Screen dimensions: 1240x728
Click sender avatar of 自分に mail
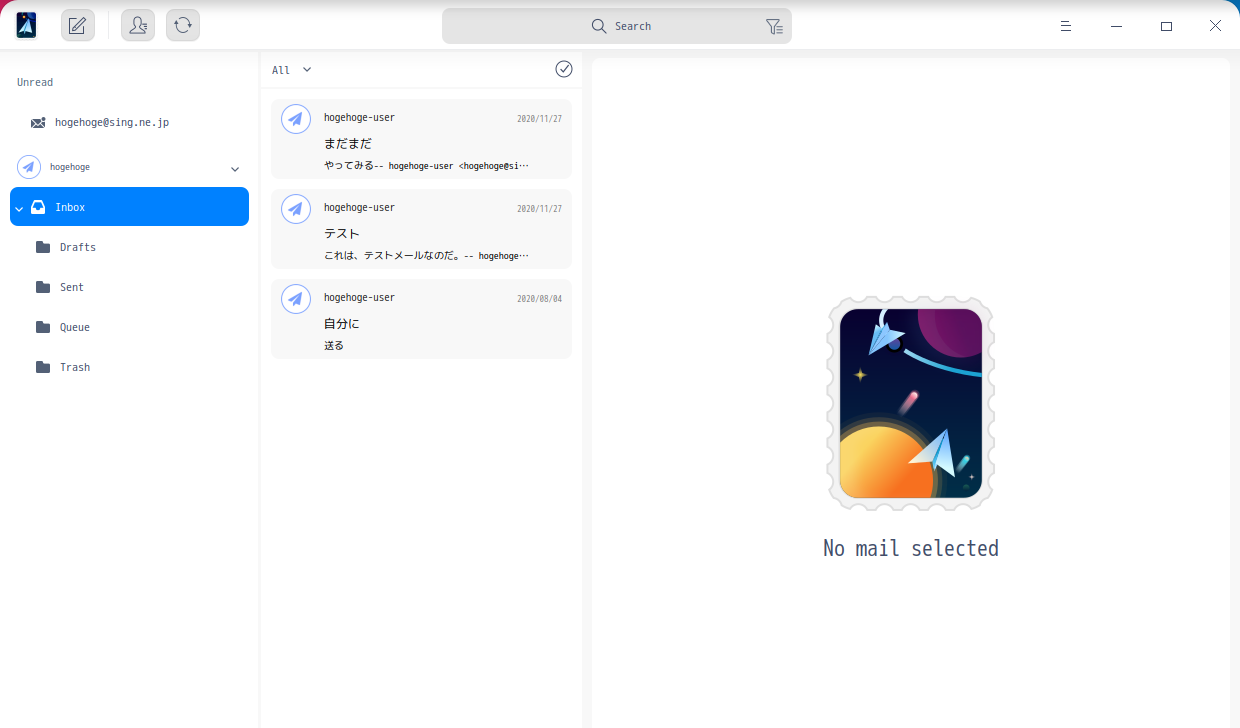(x=295, y=299)
